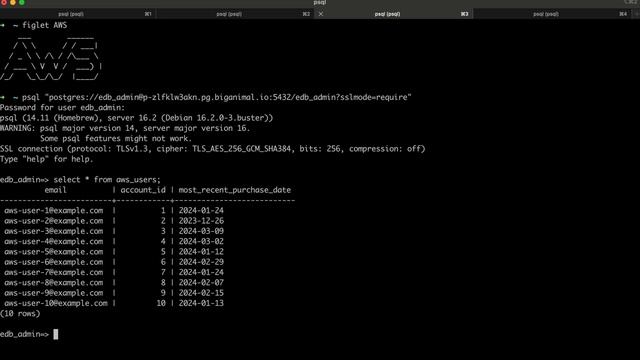This screenshot has height=360, width=640.
Task: Click the 'SSL connection (protocol: TLSv1.3' line
Action: click(213, 149)
